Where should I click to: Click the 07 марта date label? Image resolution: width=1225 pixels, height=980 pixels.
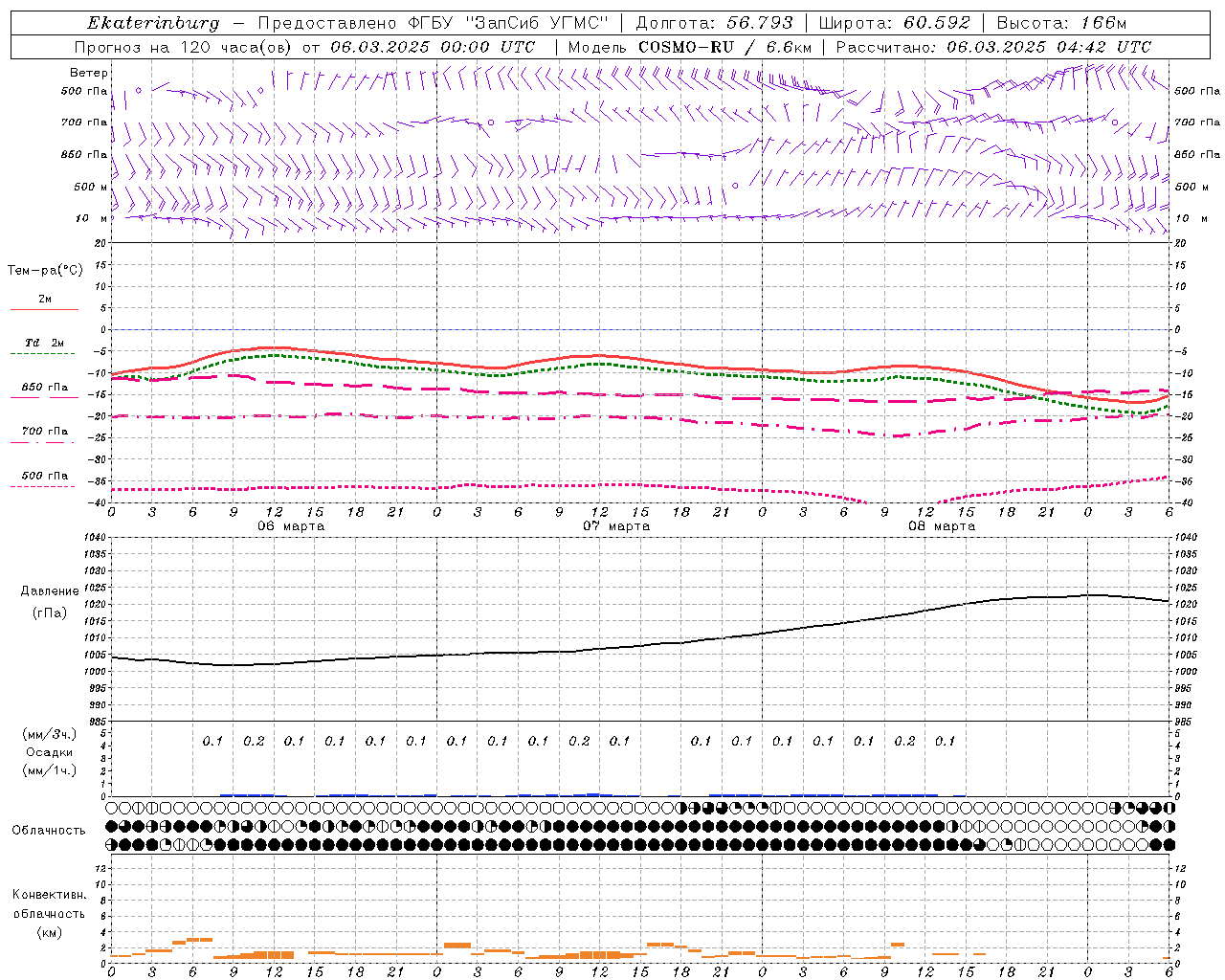[616, 526]
